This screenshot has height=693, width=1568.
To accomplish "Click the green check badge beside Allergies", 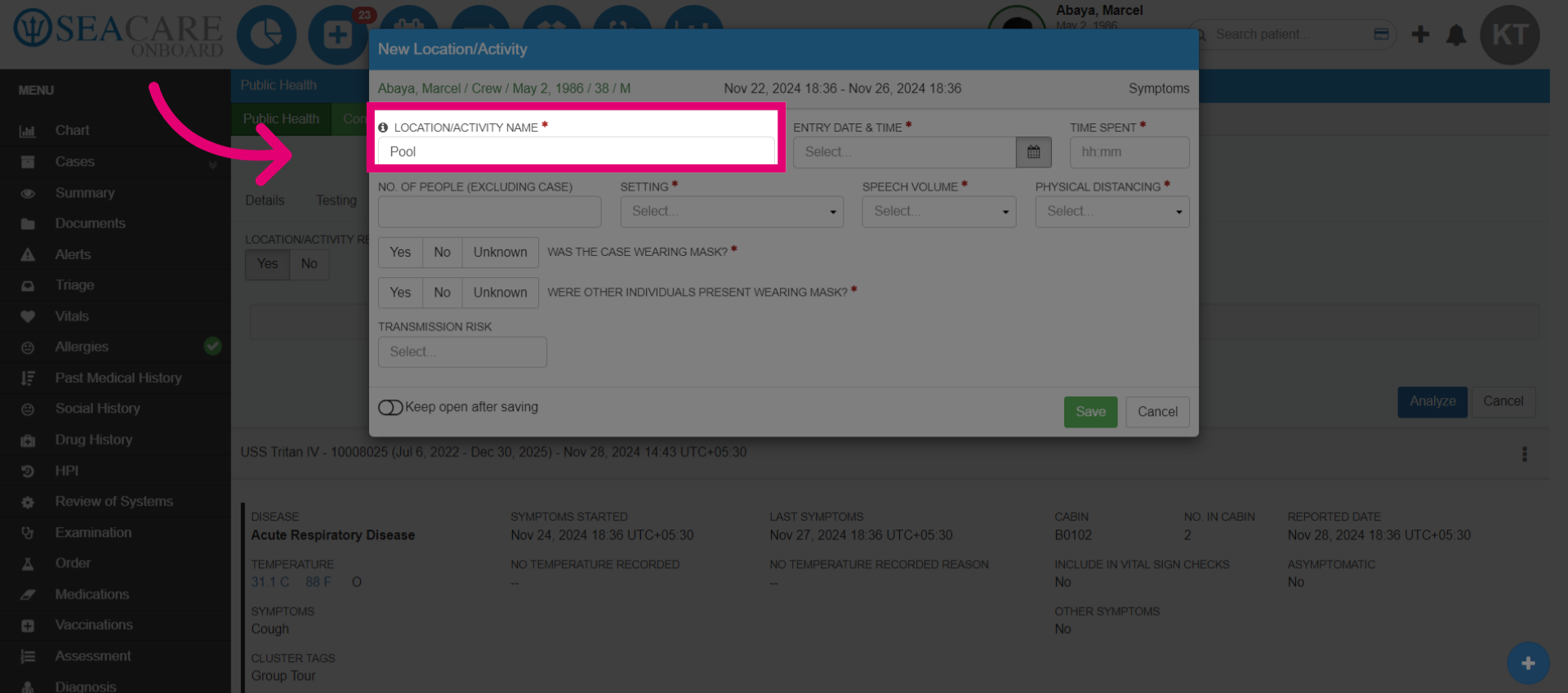I will click(x=212, y=346).
